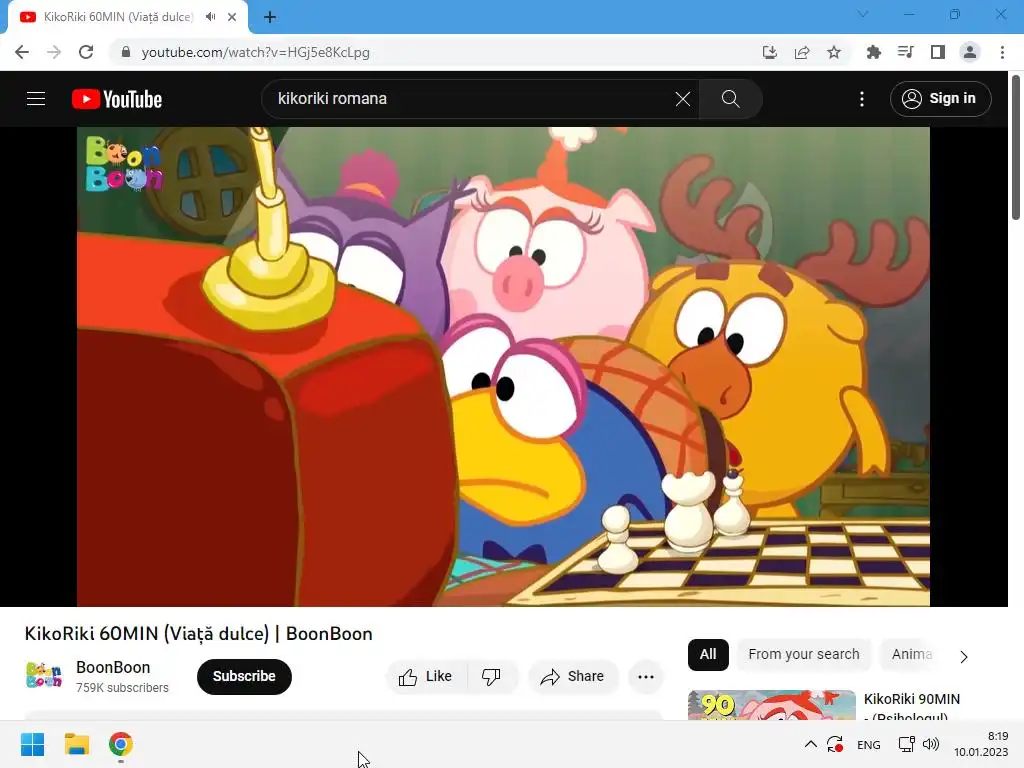The image size is (1024, 768).
Task: Click the 759K subscribers text
Action: click(122, 688)
